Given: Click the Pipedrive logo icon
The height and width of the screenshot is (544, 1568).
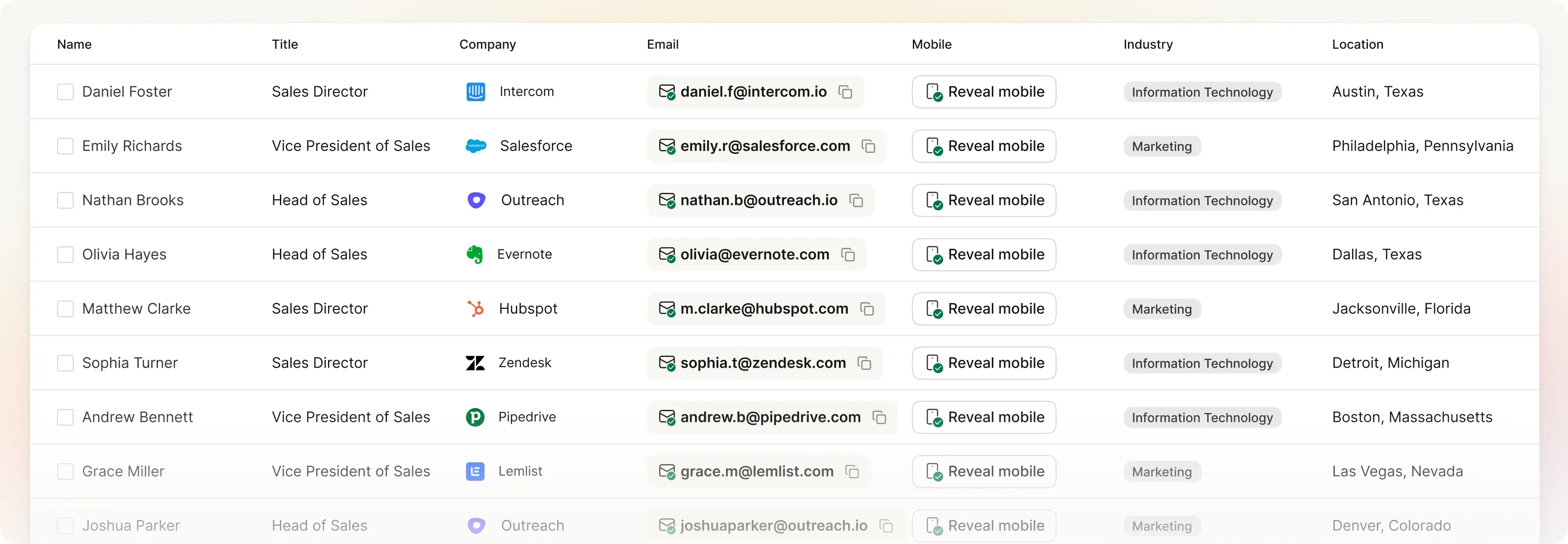Looking at the screenshot, I should click(475, 417).
